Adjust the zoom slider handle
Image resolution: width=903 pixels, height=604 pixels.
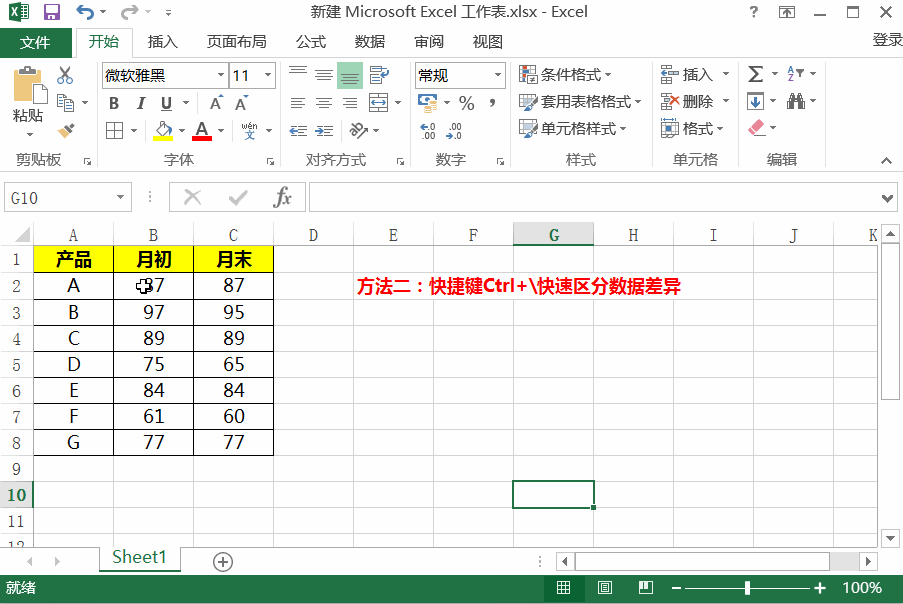click(x=747, y=588)
